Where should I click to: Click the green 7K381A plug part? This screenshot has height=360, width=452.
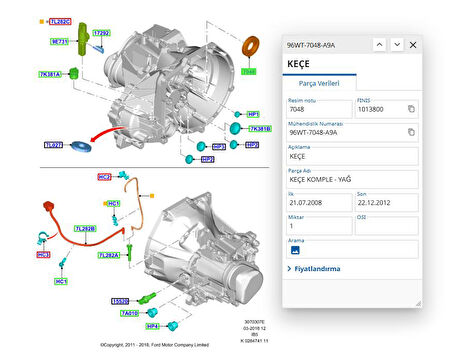pyautogui.click(x=74, y=73)
